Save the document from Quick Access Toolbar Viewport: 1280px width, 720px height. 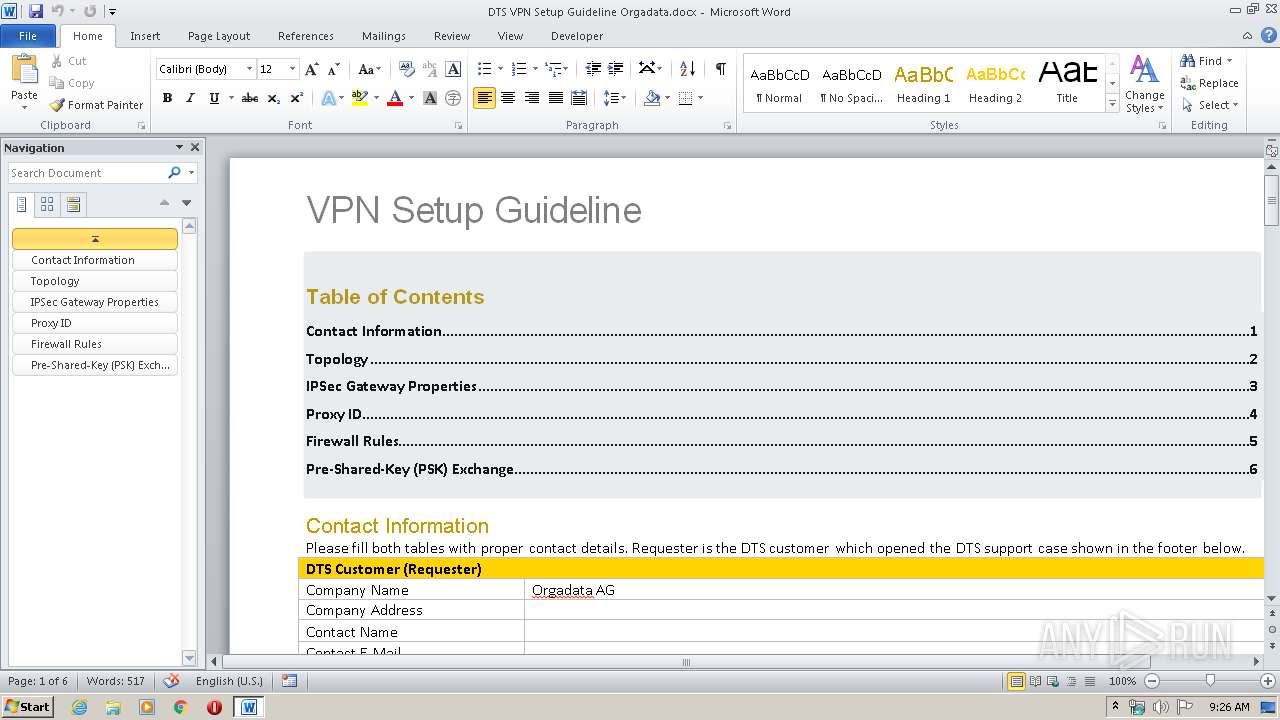tap(36, 11)
